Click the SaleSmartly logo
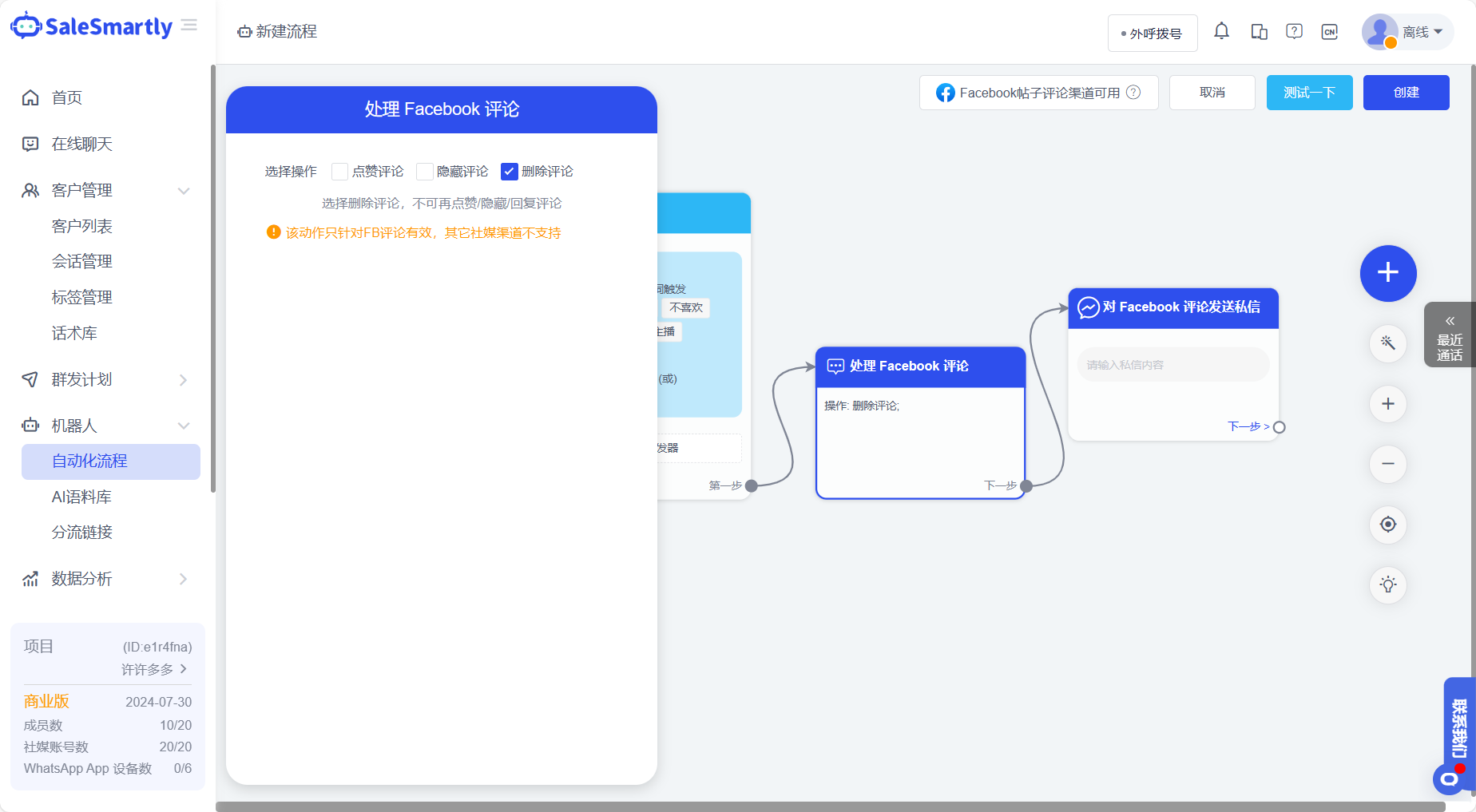 coord(92,26)
